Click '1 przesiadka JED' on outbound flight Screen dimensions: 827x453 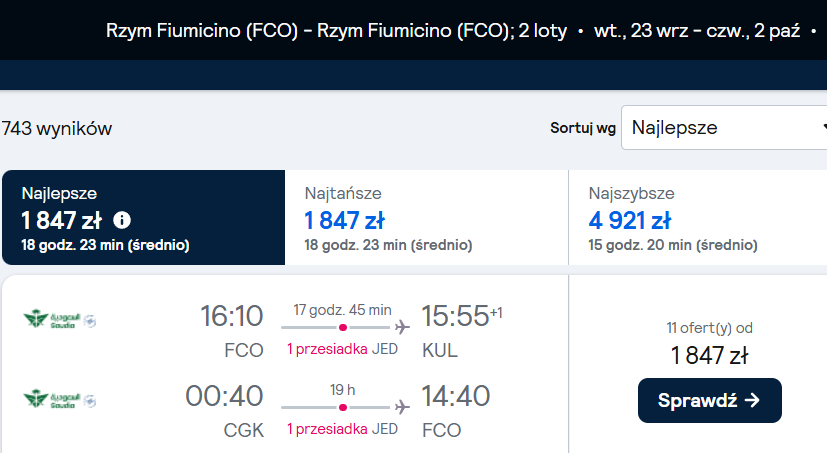(x=342, y=349)
